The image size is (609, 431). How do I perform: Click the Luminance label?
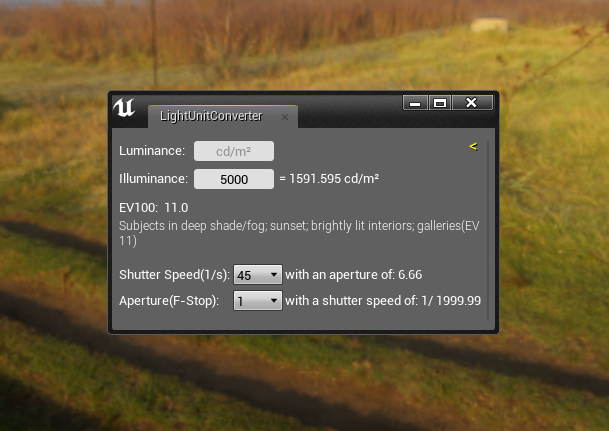152,151
